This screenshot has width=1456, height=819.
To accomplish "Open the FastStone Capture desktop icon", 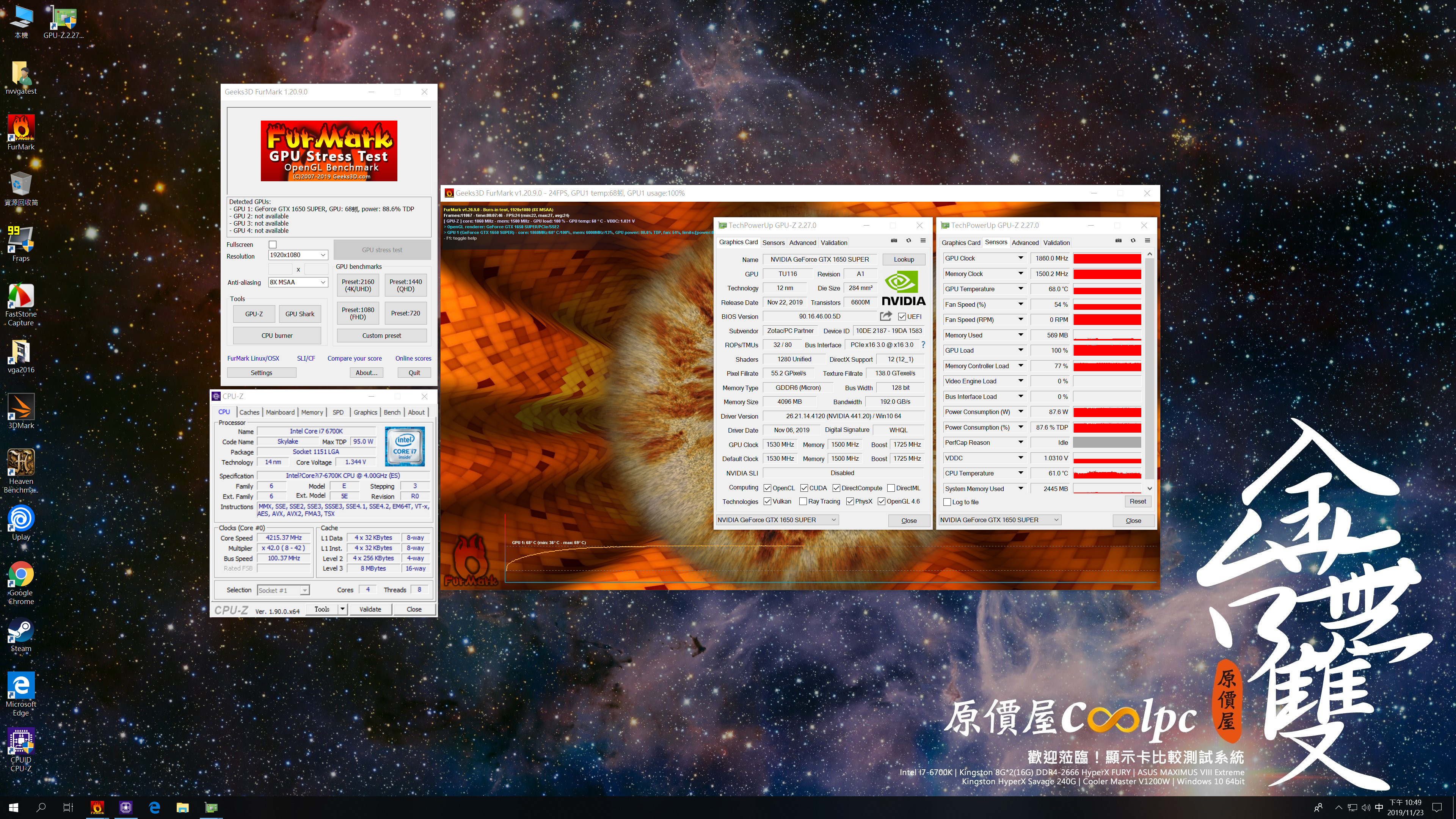I will pyautogui.click(x=21, y=304).
